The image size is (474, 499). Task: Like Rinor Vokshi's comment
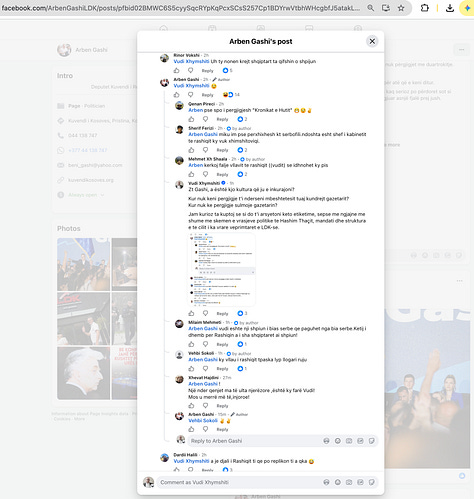[x=176, y=71]
